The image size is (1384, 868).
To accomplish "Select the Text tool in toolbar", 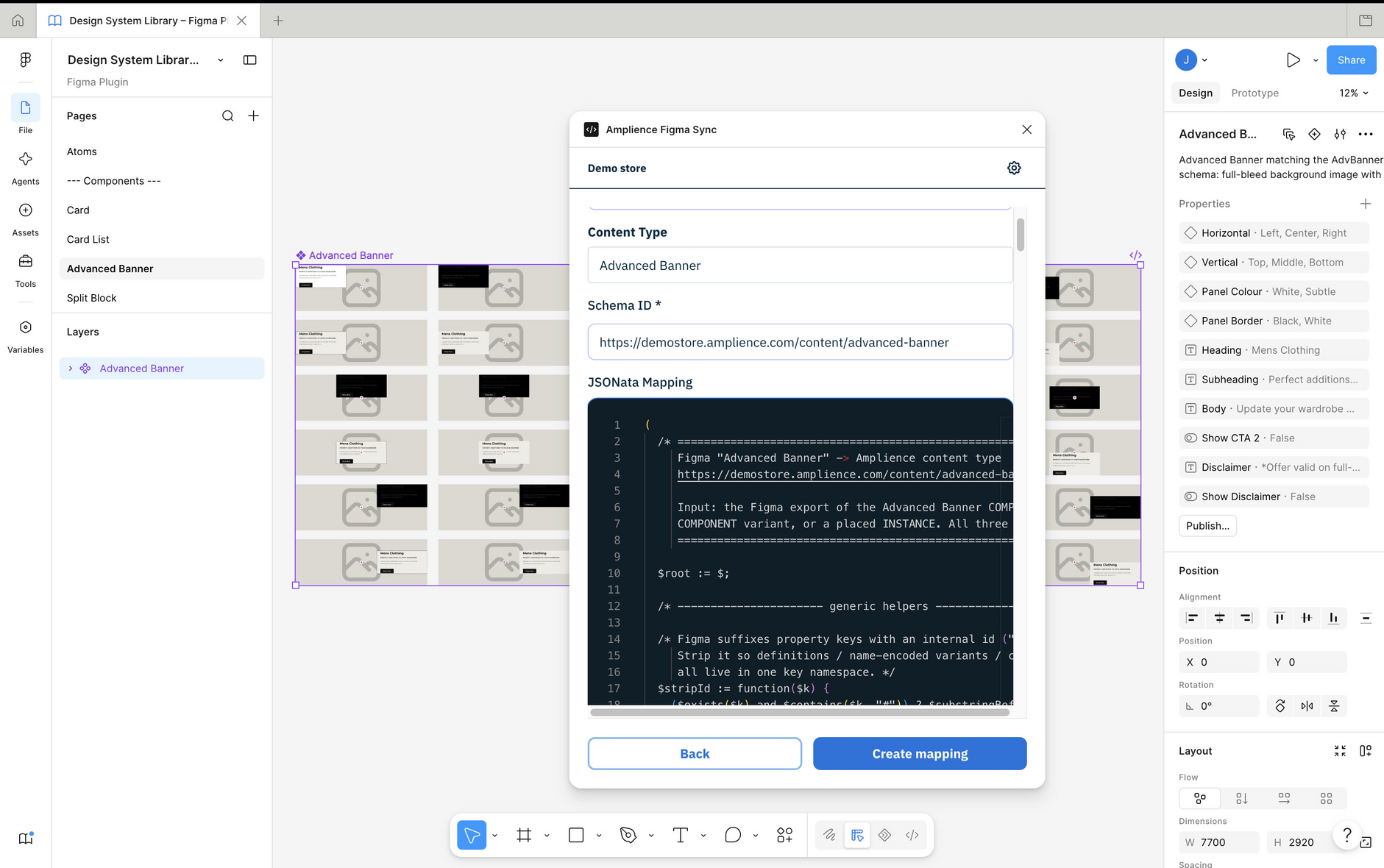I will [x=681, y=835].
